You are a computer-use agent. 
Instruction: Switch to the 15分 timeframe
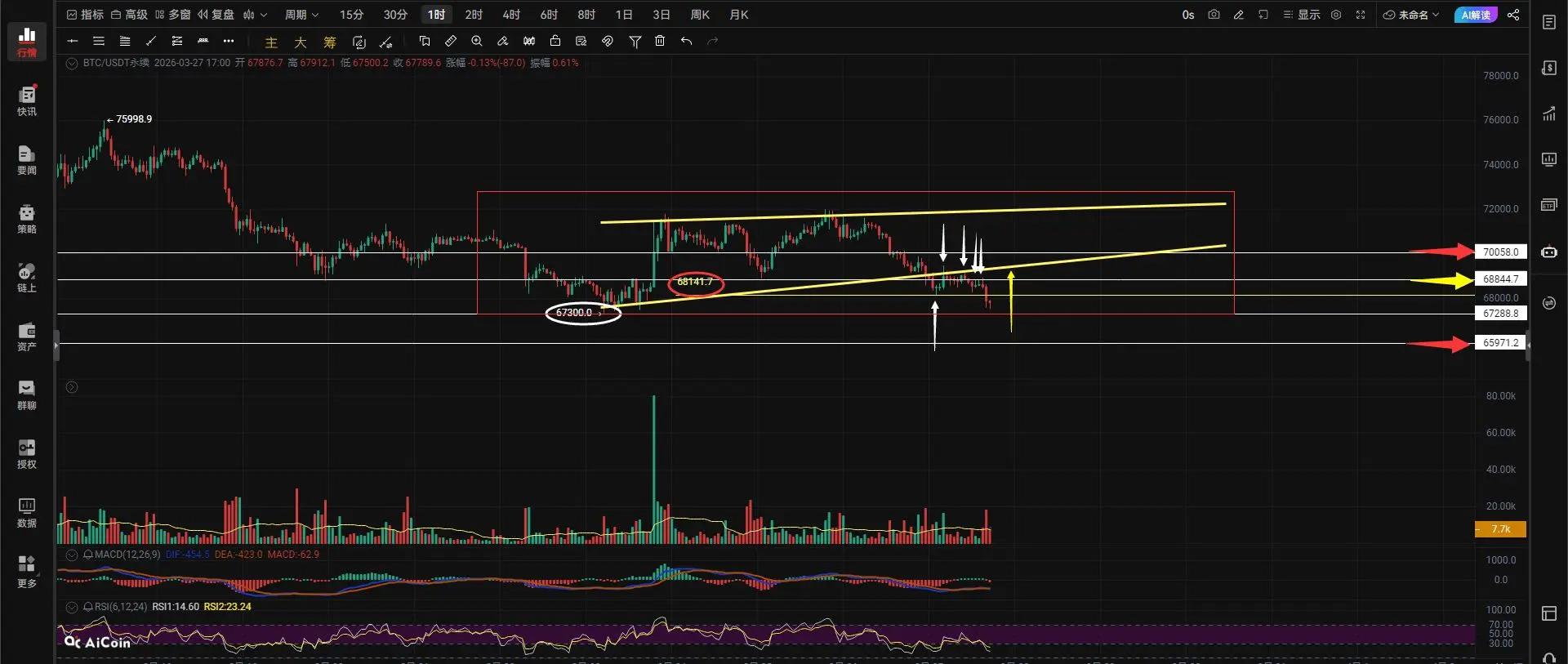[351, 15]
